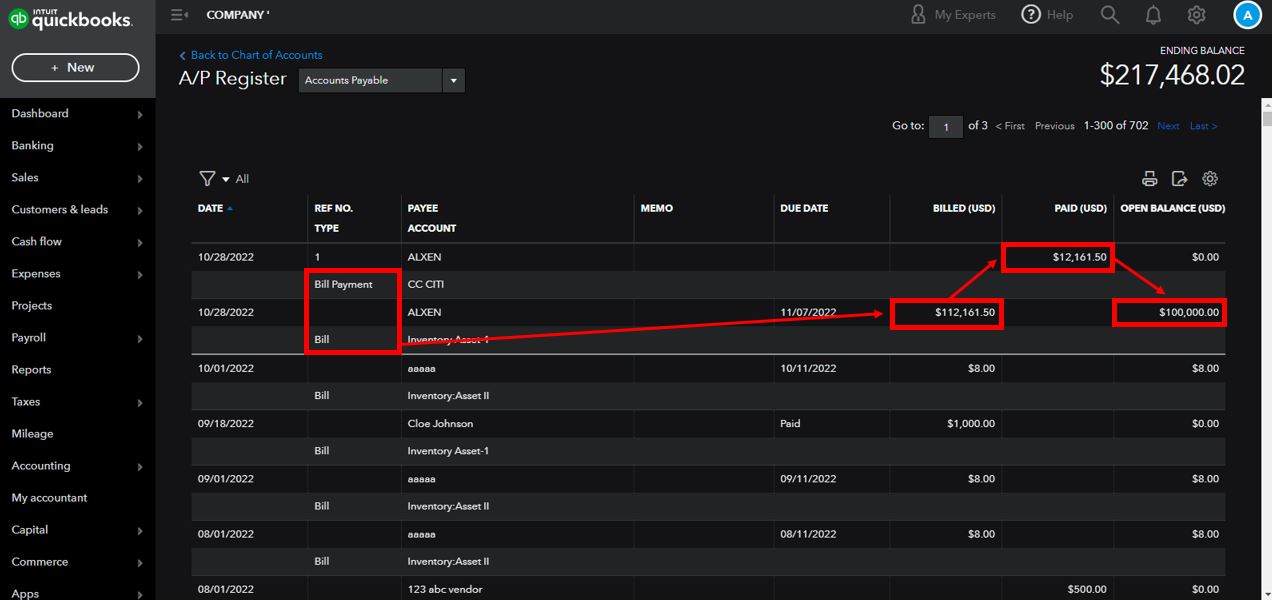Open the notifications bell icon
The height and width of the screenshot is (600, 1272).
(1153, 15)
